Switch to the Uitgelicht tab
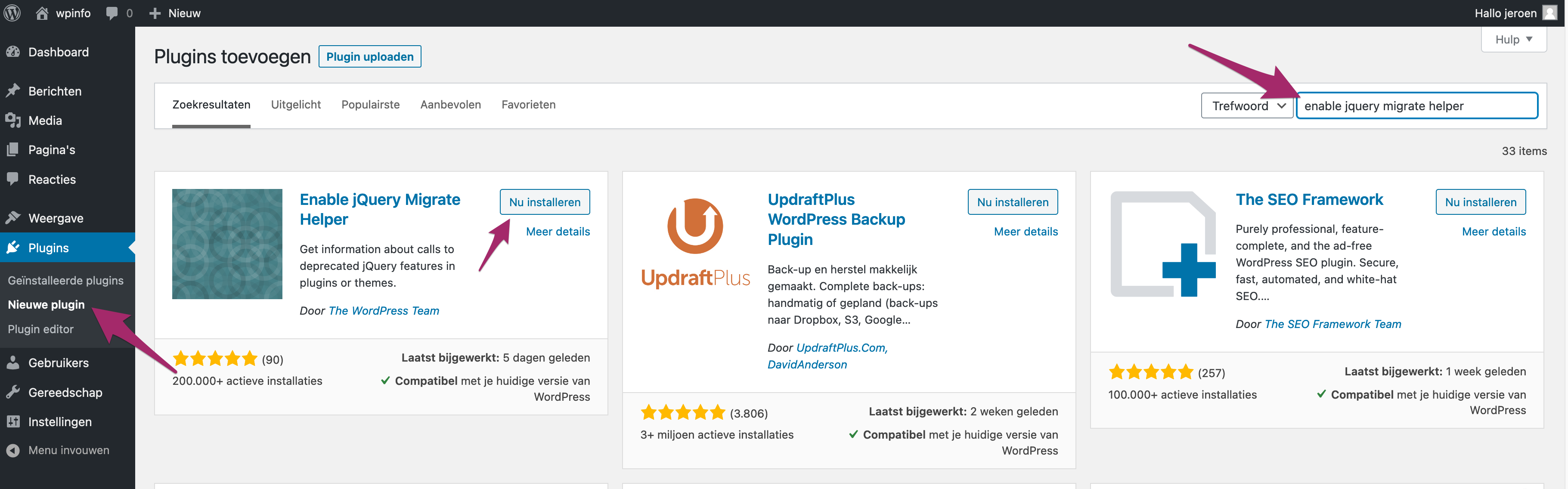This screenshot has height=489, width=1568. [x=296, y=105]
